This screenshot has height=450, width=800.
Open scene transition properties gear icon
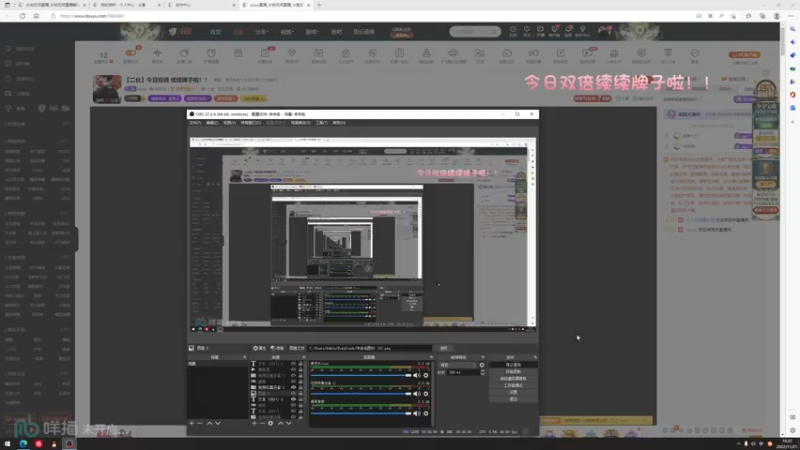(482, 365)
